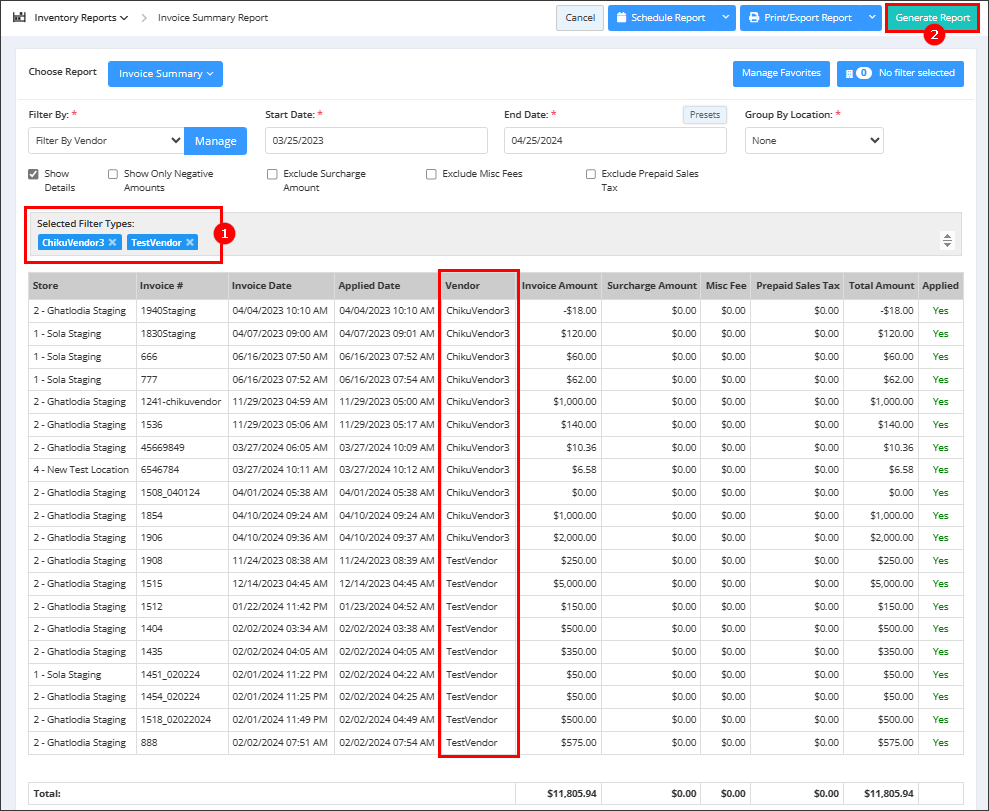Open the Print/Export Report dropdown arrow
989x811 pixels.
[x=872, y=18]
